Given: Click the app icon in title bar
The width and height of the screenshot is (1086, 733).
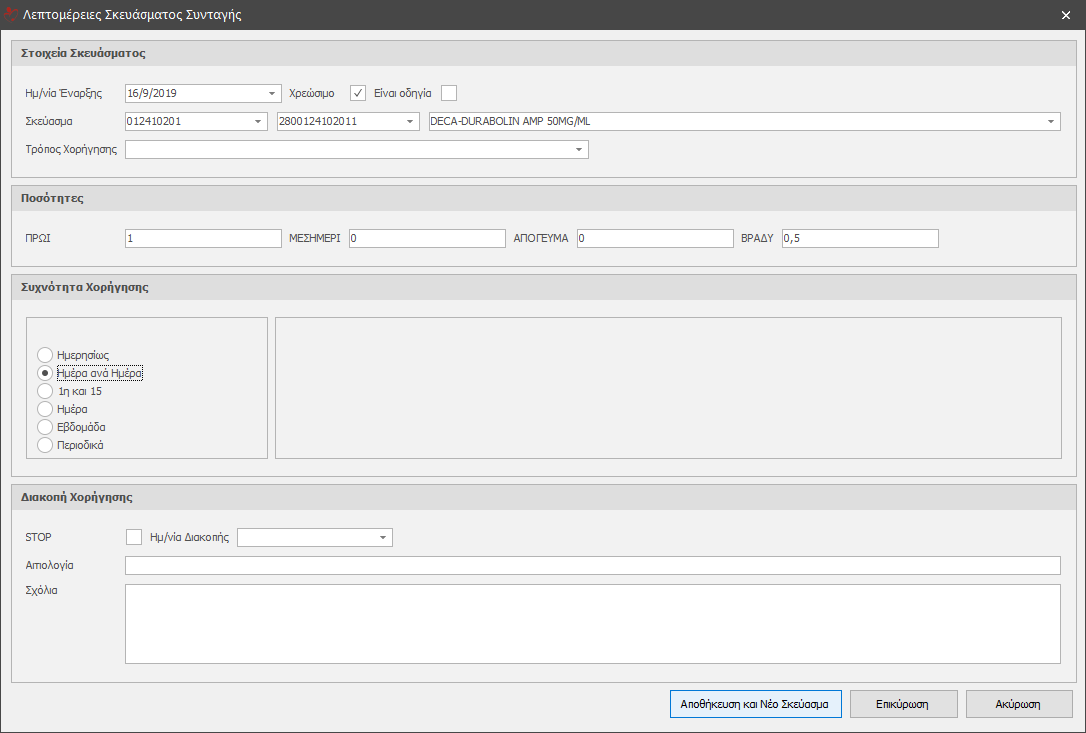Looking at the screenshot, I should coord(11,15).
